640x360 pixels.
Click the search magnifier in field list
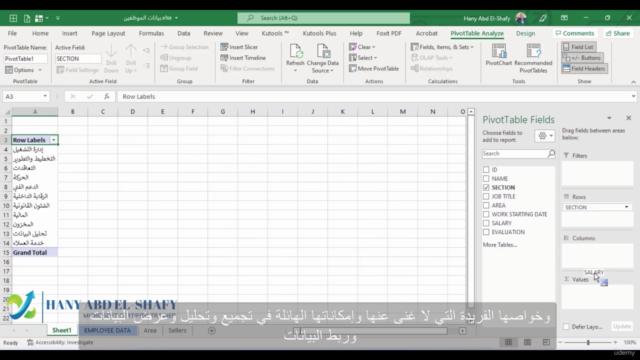(x=551, y=153)
